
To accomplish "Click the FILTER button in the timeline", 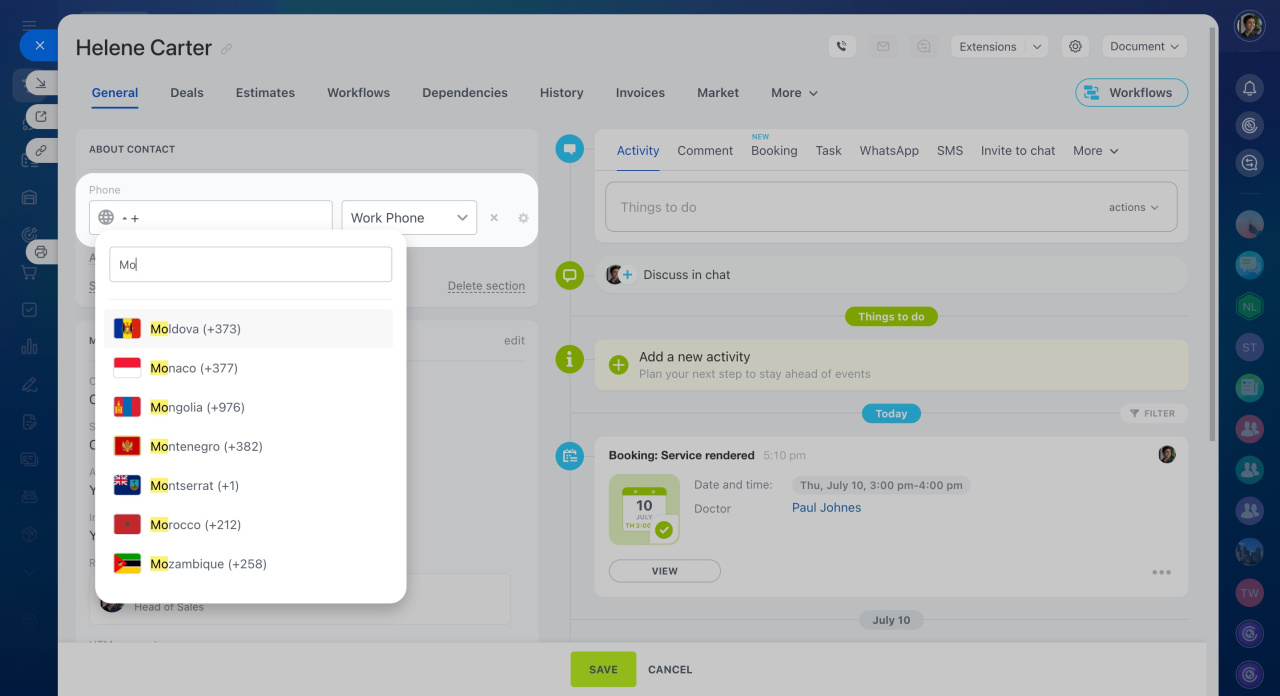I will click(x=1152, y=413).
